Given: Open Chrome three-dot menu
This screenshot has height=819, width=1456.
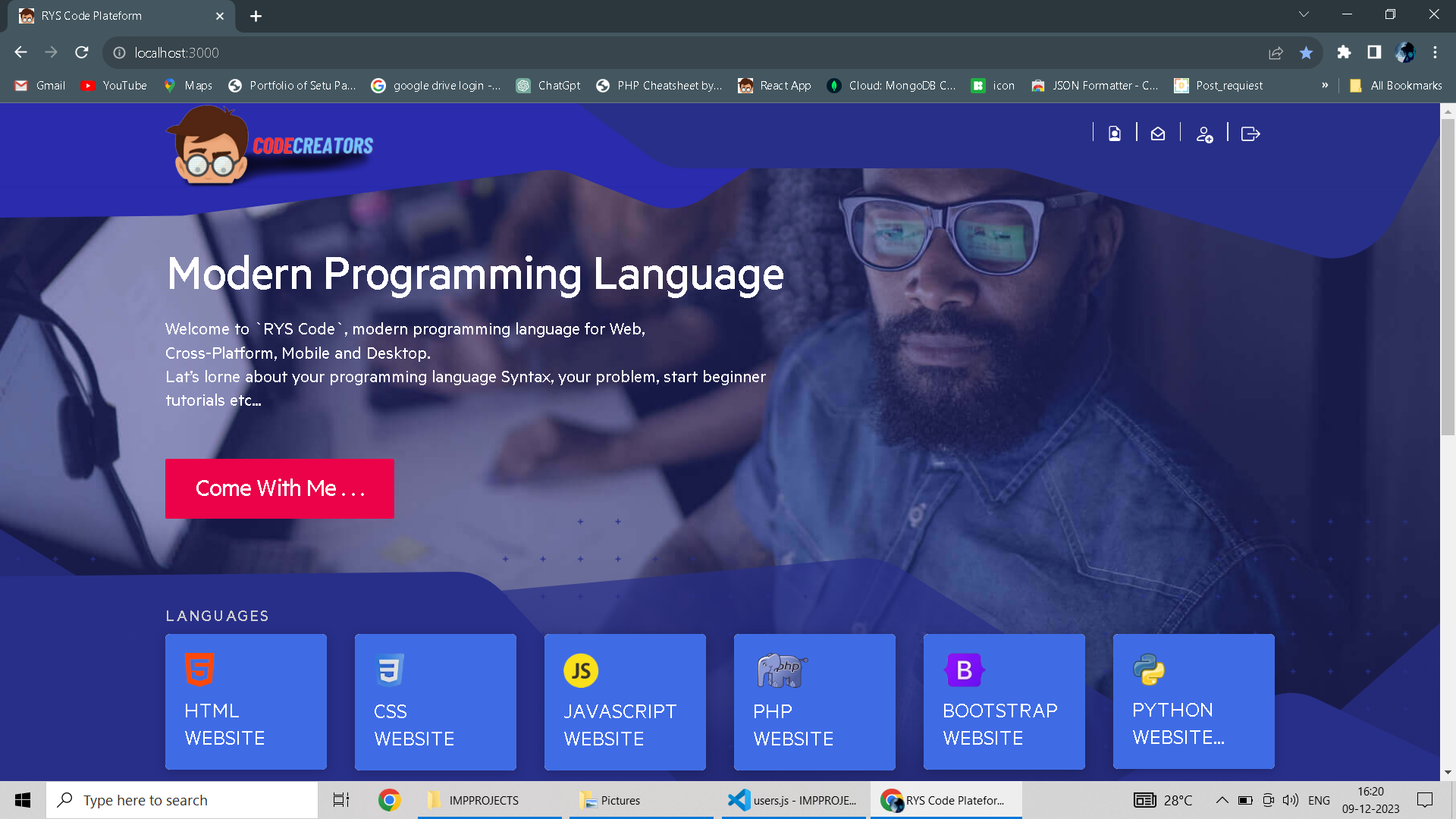Looking at the screenshot, I should tap(1435, 52).
